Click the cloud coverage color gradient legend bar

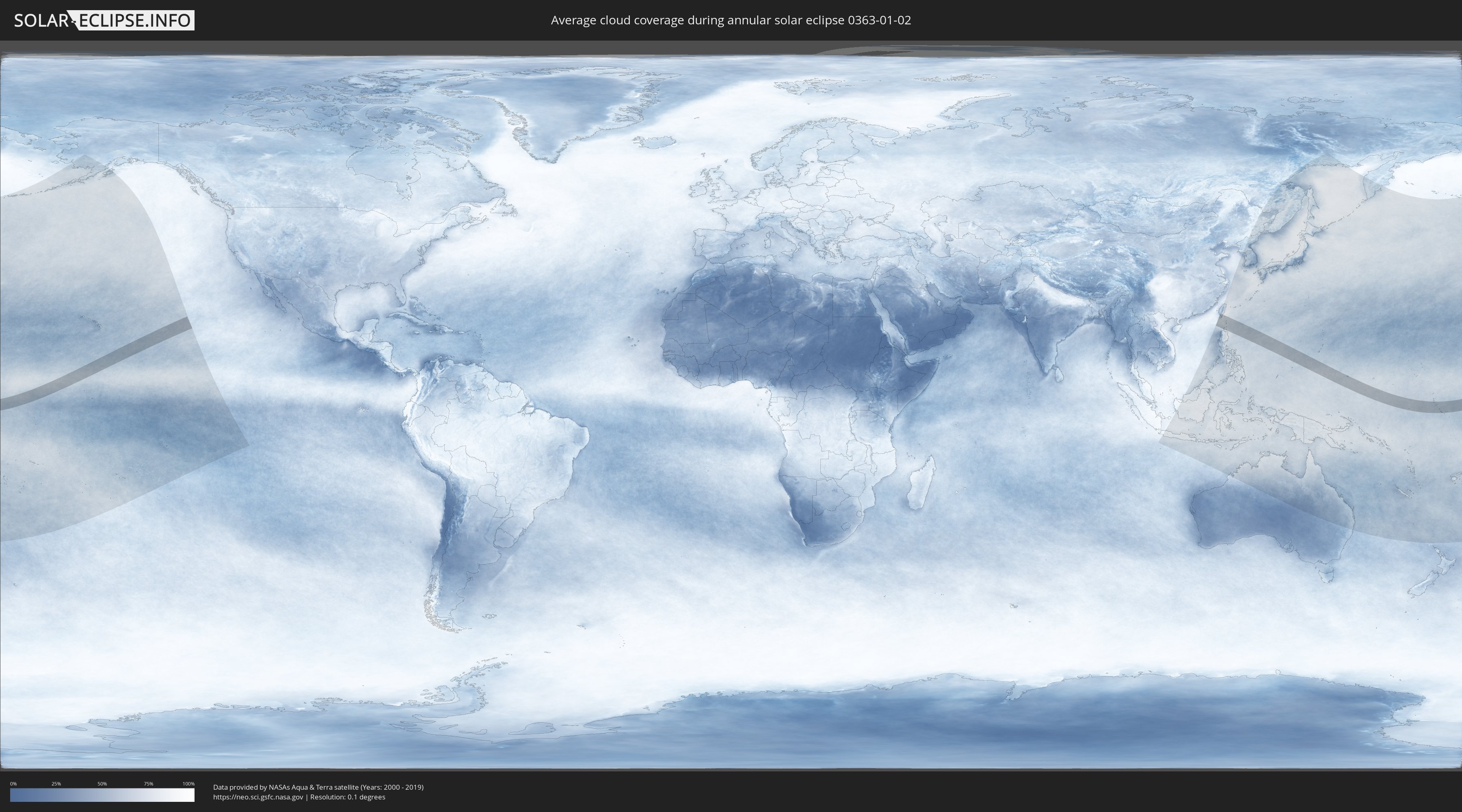(102, 795)
